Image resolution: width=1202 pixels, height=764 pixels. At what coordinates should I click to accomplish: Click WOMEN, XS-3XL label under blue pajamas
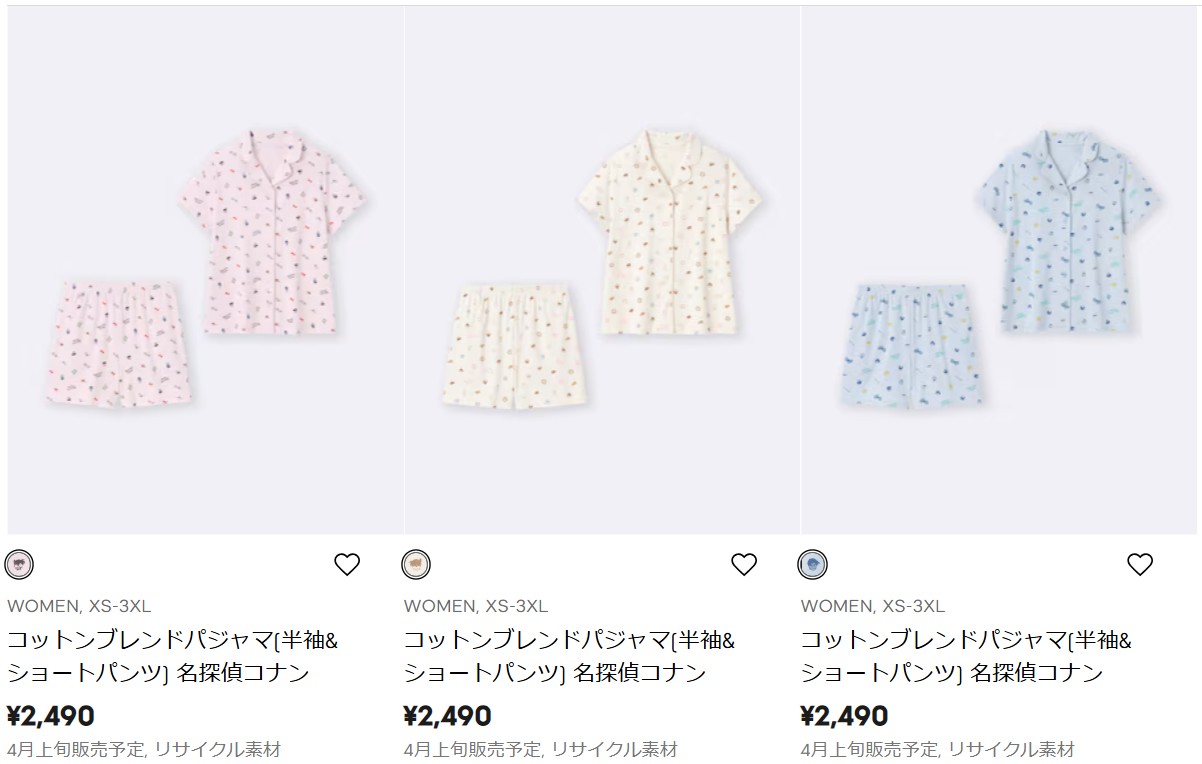(x=873, y=606)
